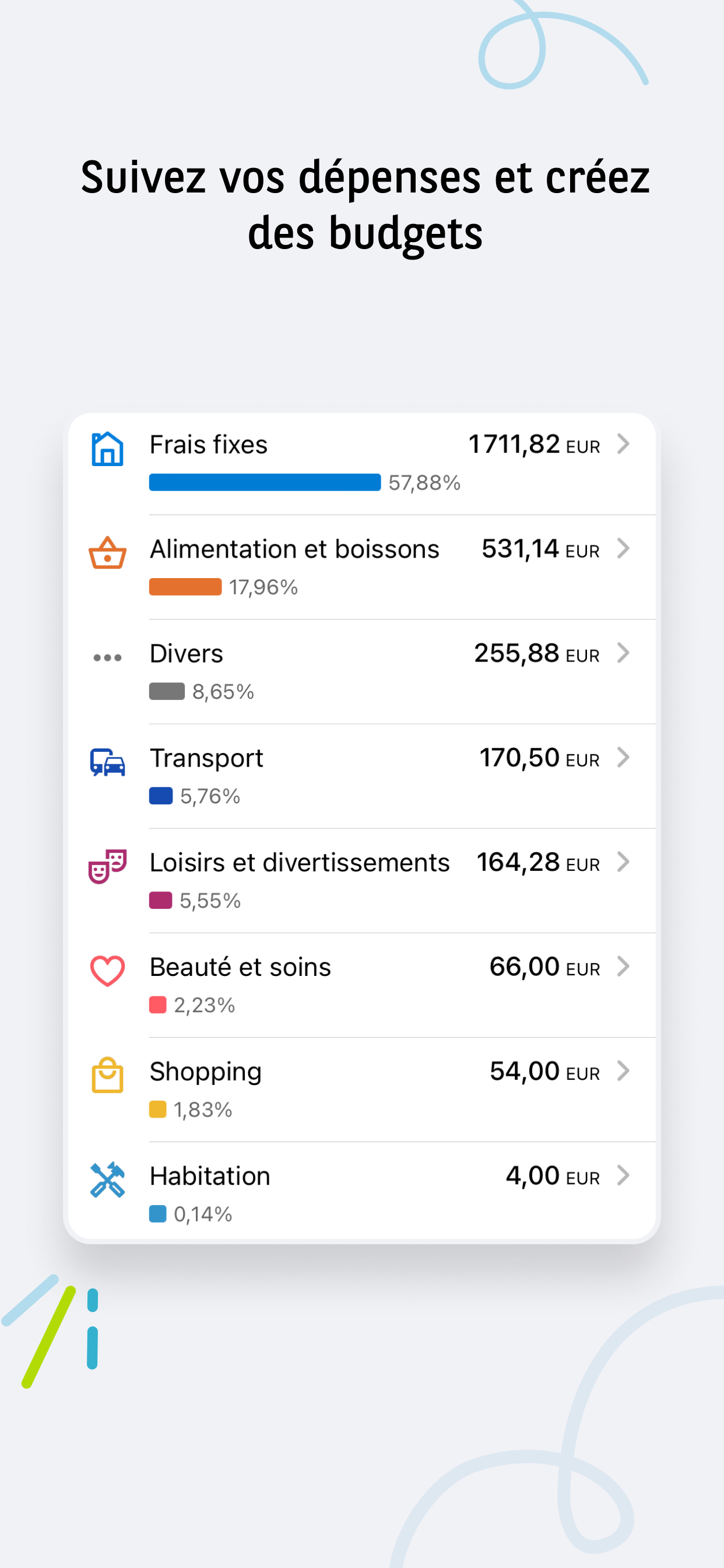
Task: Click the 5,76% percentage
Action: [x=210, y=797]
